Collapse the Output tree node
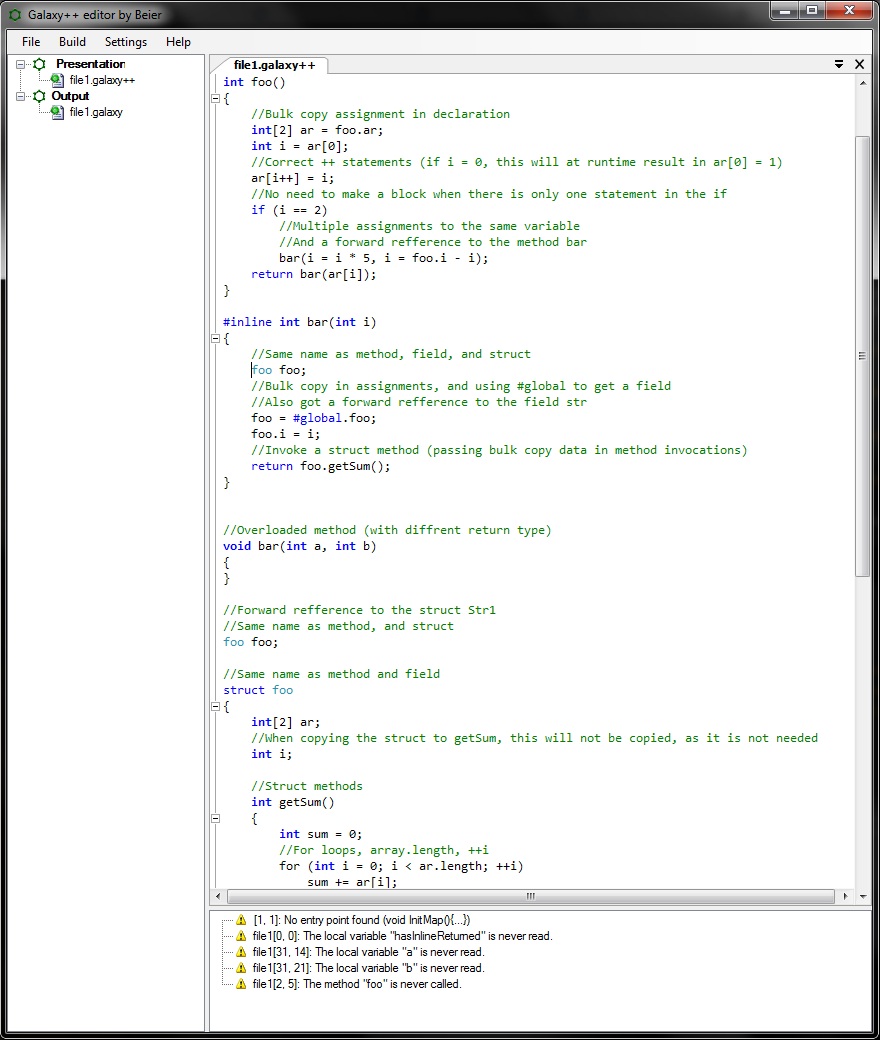This screenshot has width=880, height=1040. point(20,96)
